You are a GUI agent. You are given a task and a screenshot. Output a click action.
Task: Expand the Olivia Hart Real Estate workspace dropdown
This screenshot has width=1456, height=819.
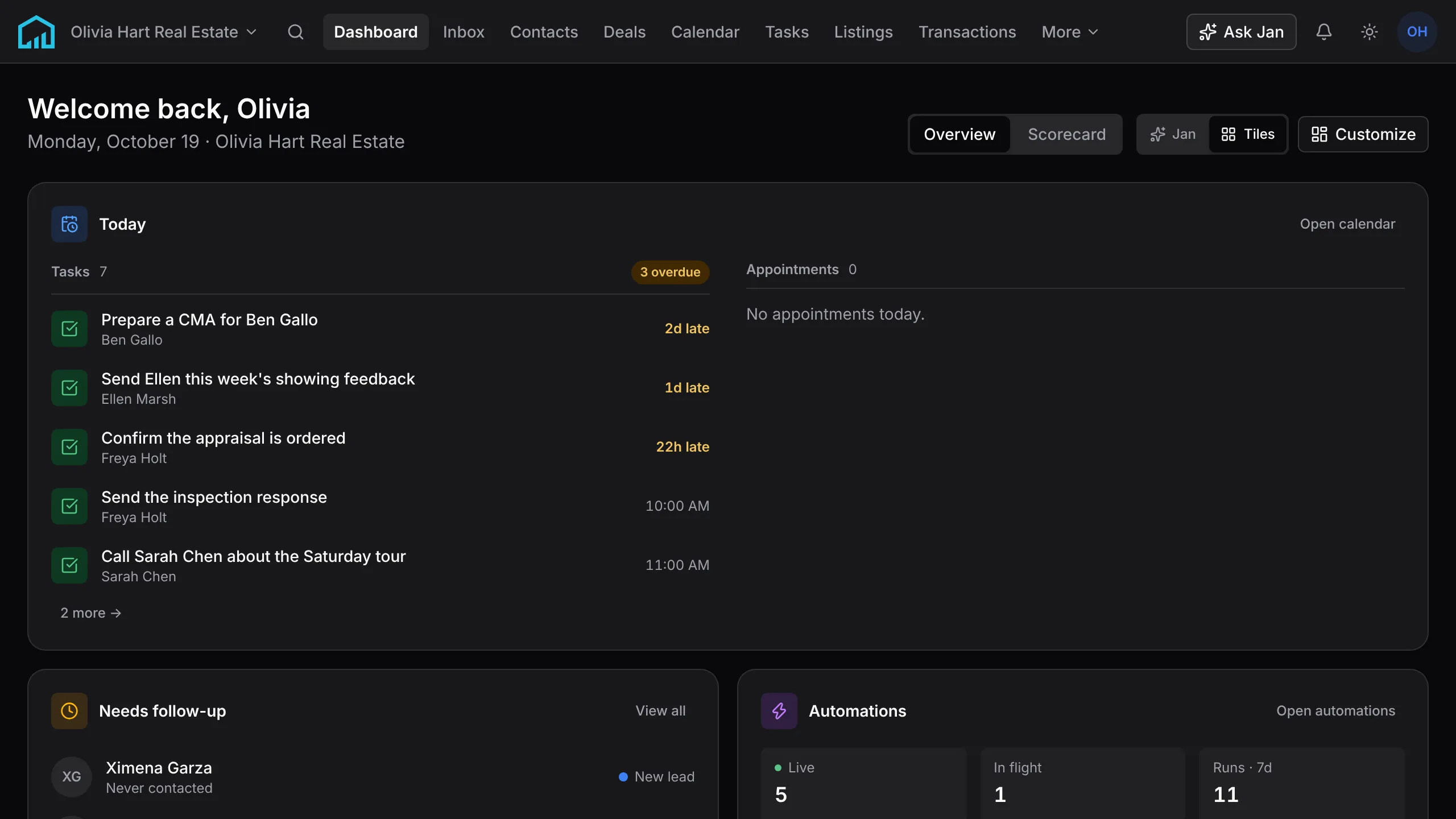[164, 32]
